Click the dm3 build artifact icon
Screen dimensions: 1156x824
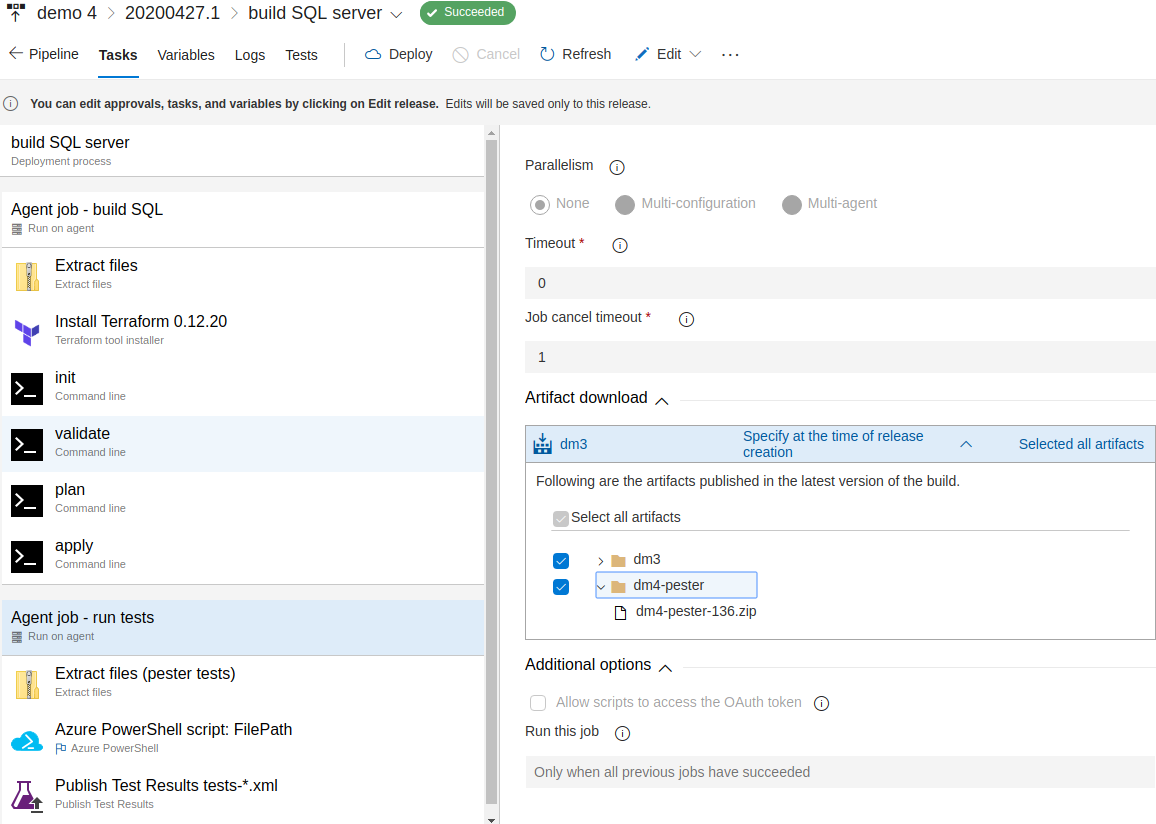tap(543, 444)
